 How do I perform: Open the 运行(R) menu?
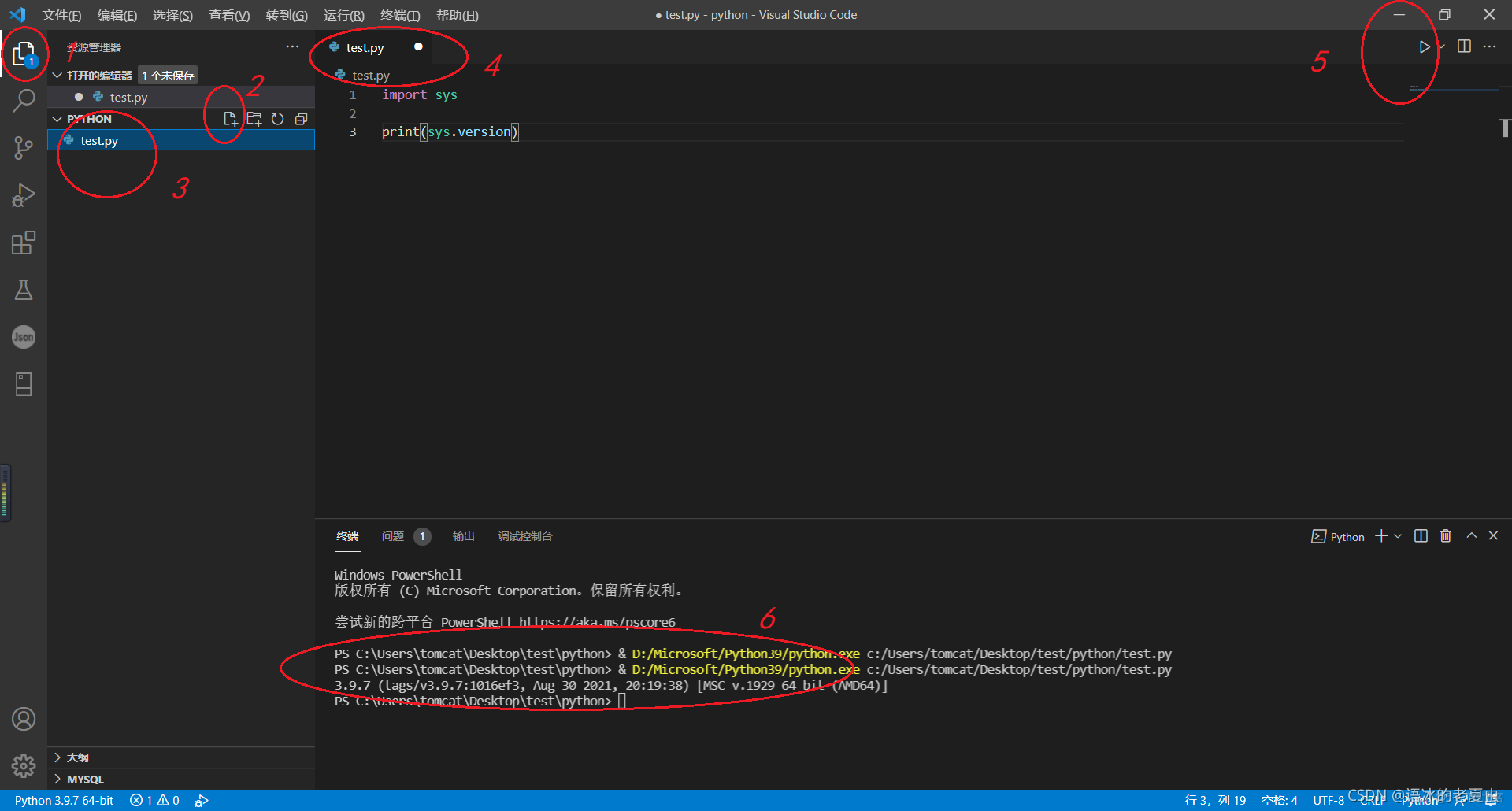344,15
